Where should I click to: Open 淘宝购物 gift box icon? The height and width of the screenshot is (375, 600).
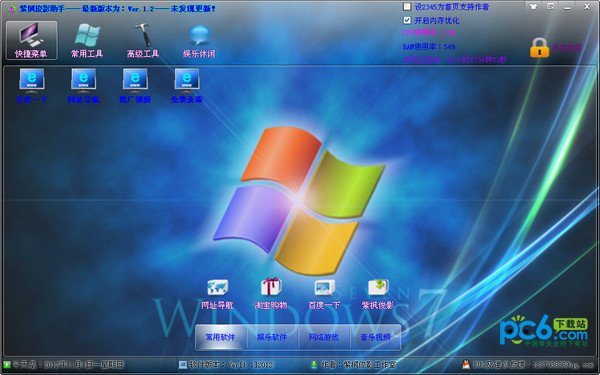(271, 294)
